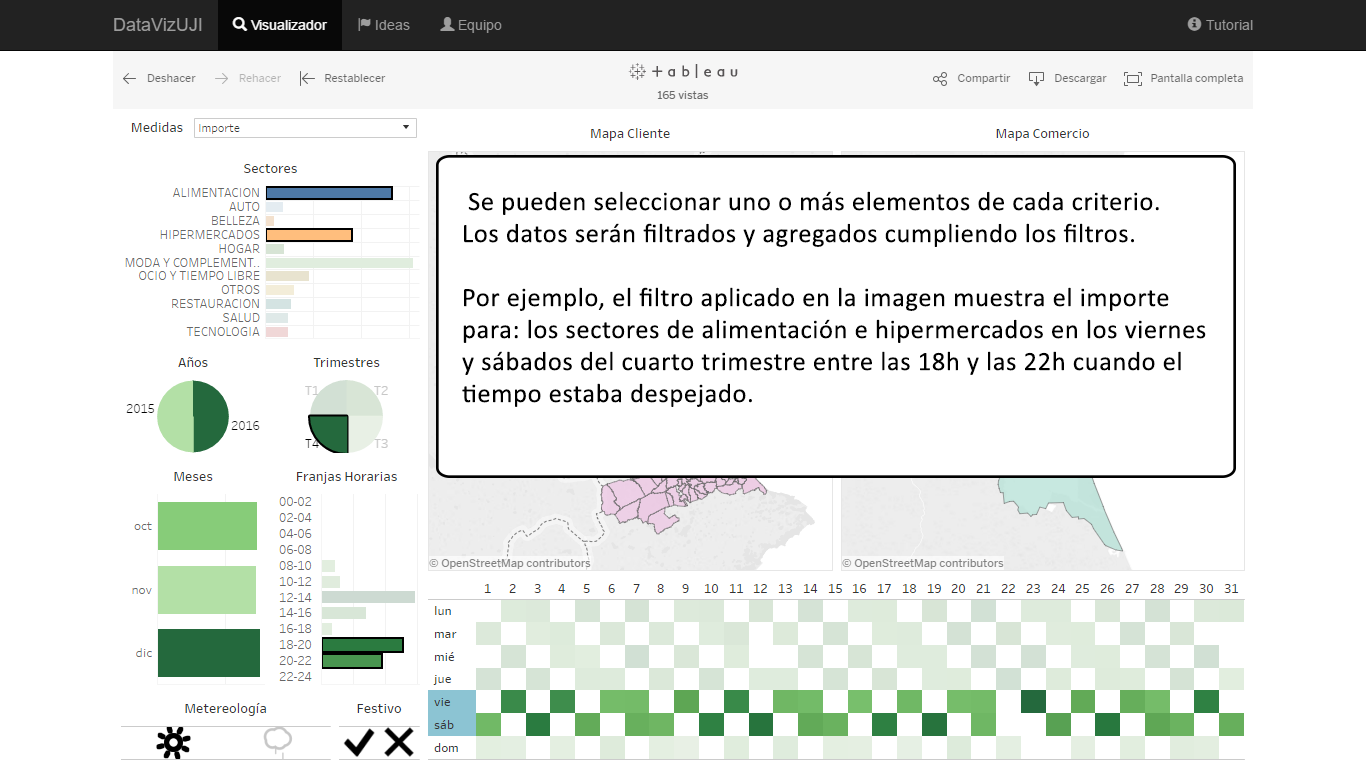
Task: Click the Tutorial info icon
Action: click(1194, 24)
